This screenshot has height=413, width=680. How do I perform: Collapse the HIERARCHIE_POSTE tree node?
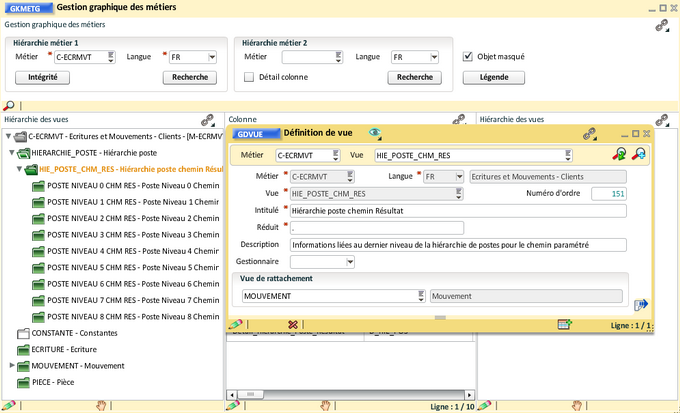point(12,153)
